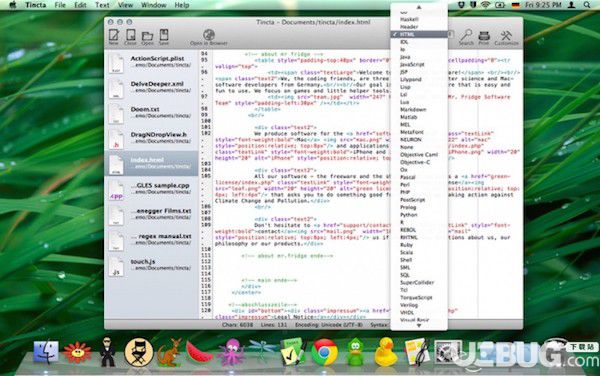Click the clock showing Fri 9:25 PM
600x376 pixels.
click(543, 5)
